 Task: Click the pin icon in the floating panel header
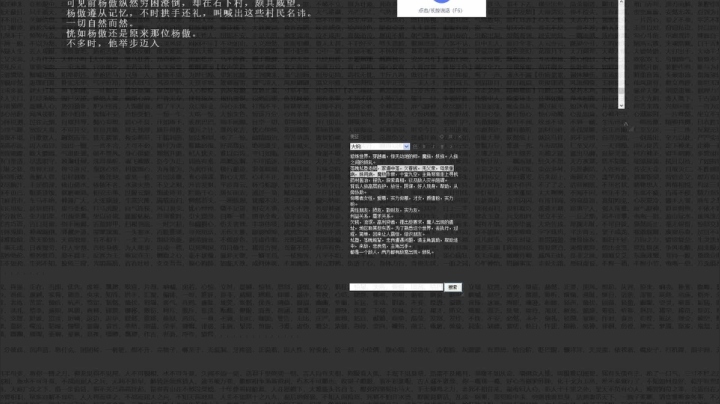point(451,137)
